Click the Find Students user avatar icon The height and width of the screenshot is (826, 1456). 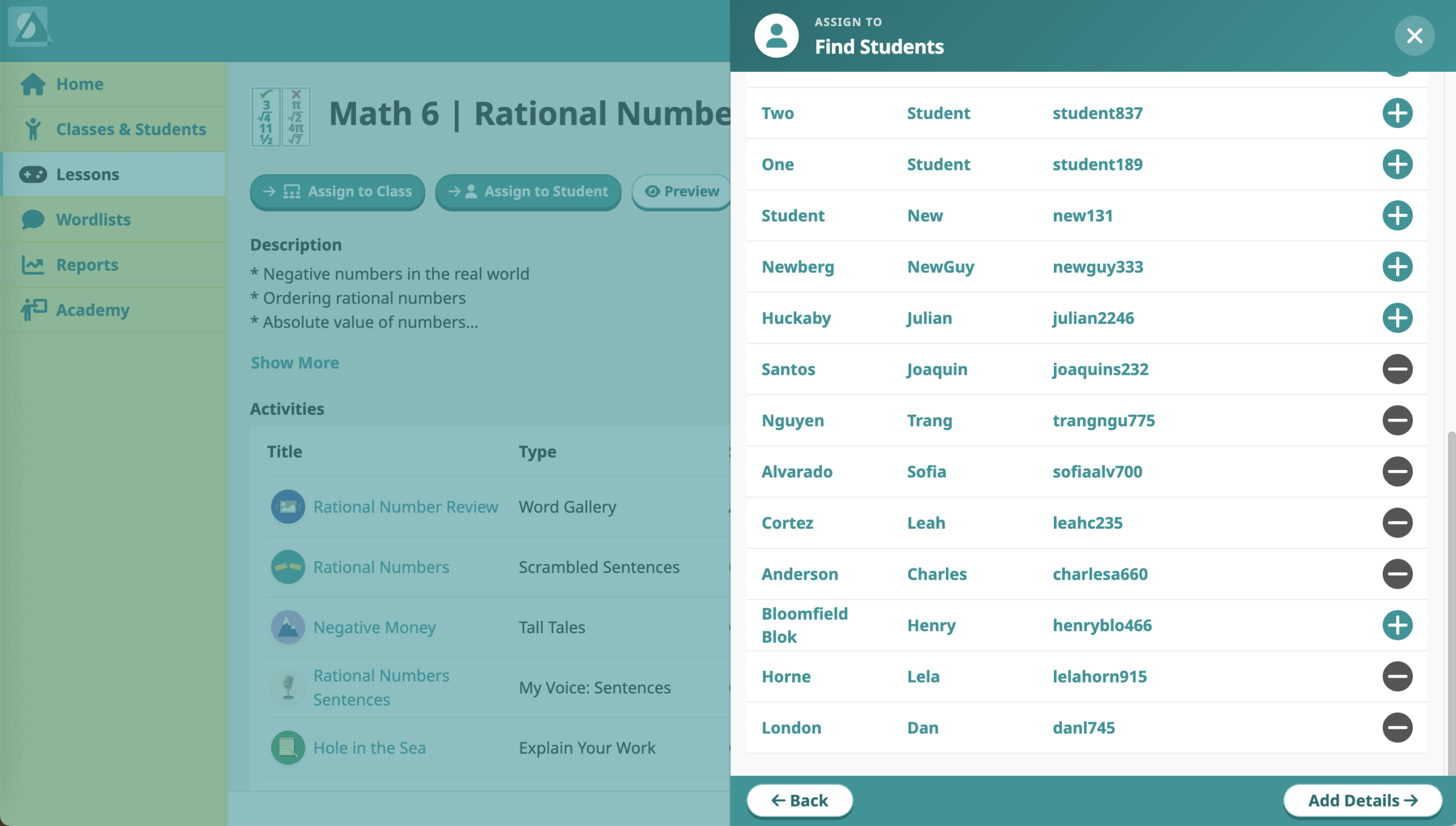776,36
